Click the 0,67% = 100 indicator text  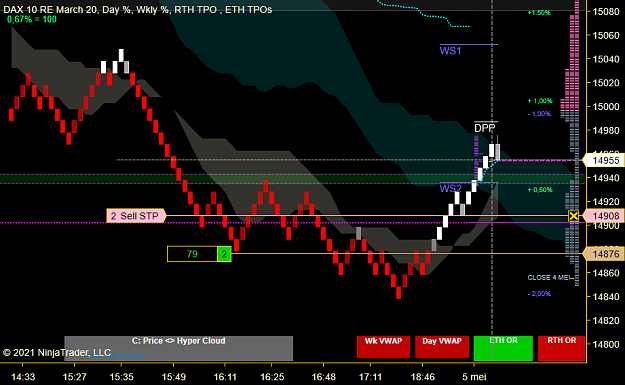(x=32, y=19)
